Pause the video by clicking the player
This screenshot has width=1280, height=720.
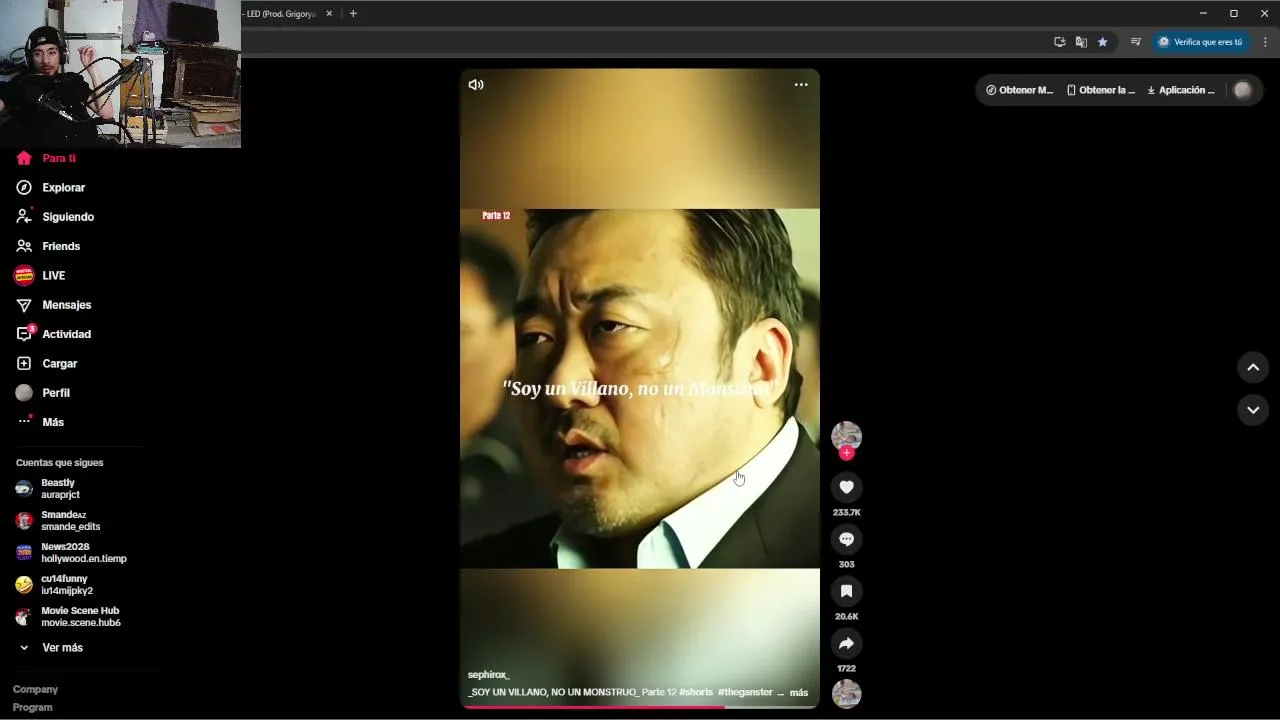click(x=640, y=388)
